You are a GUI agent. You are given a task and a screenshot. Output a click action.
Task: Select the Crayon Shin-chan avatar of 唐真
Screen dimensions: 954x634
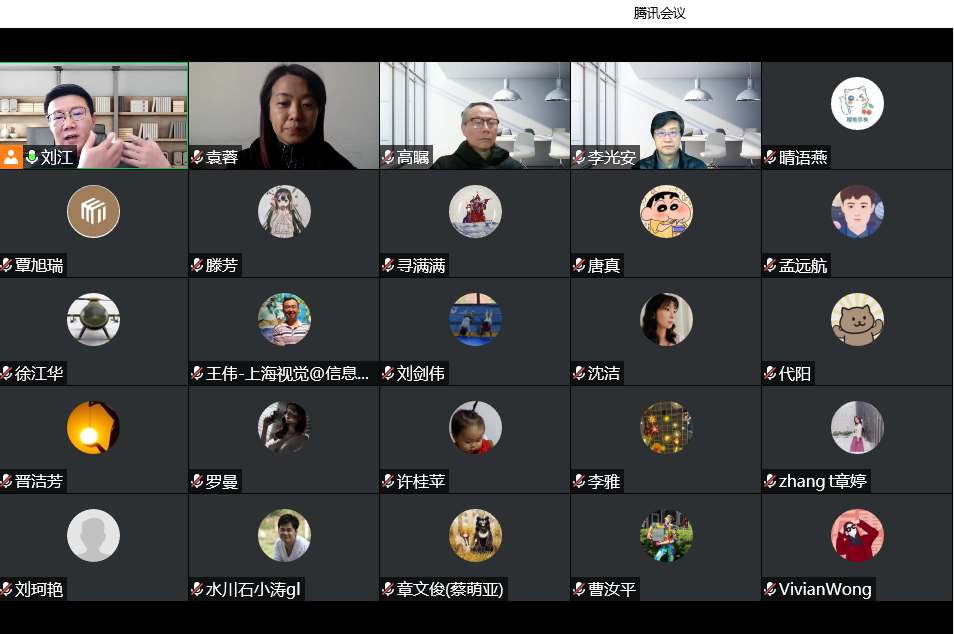pyautogui.click(x=666, y=211)
